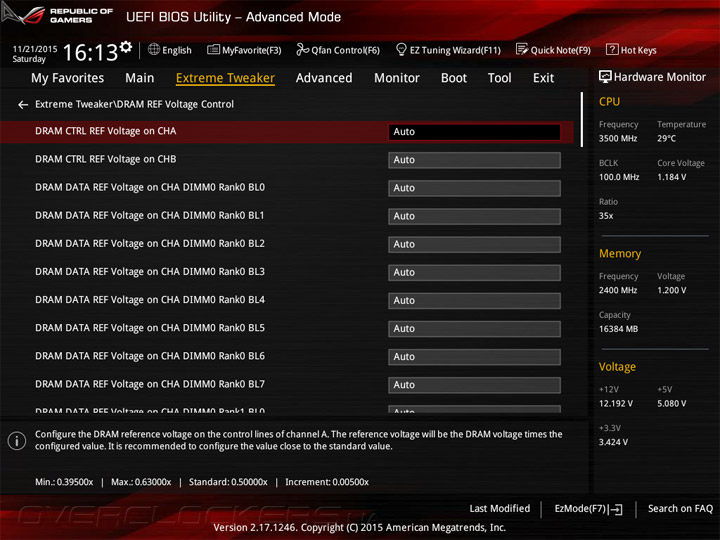Viewport: 720px width, 540px height.
Task: Click Memory voltage 1.200 V
Action: click(671, 290)
